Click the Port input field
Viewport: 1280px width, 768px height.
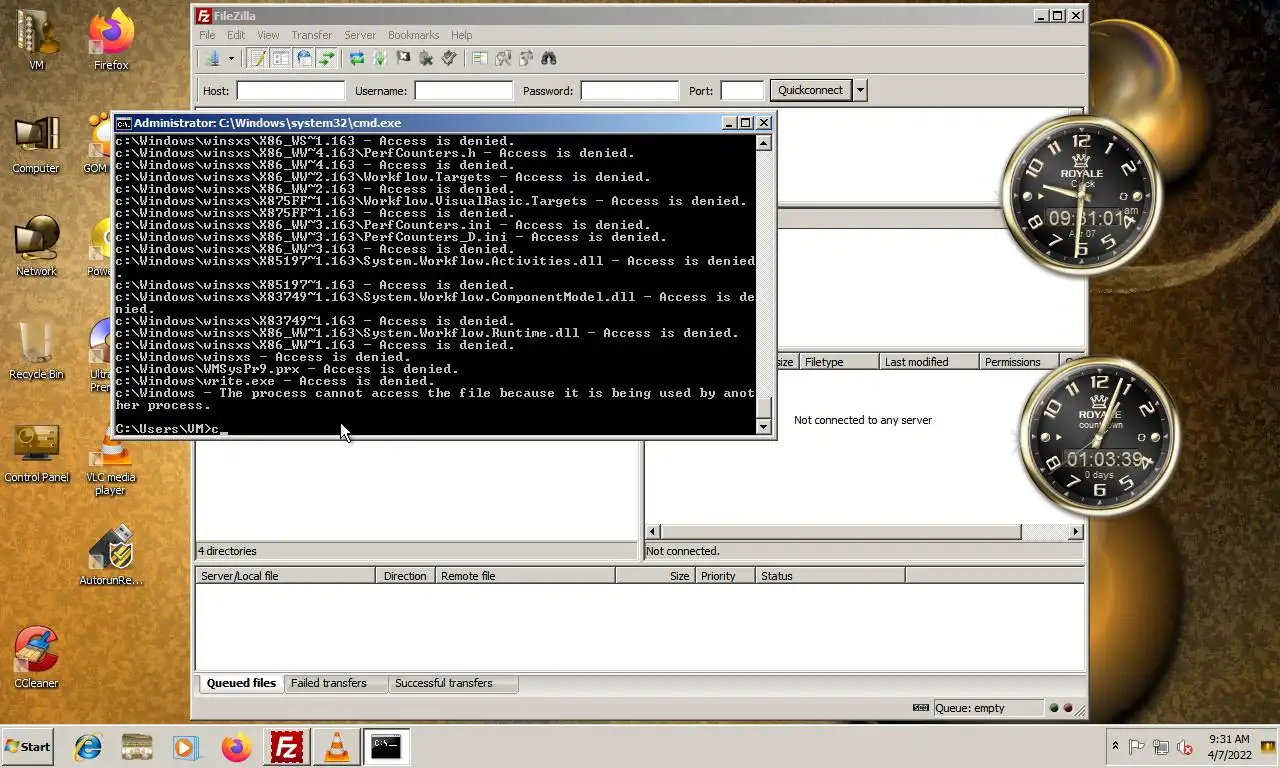742,91
